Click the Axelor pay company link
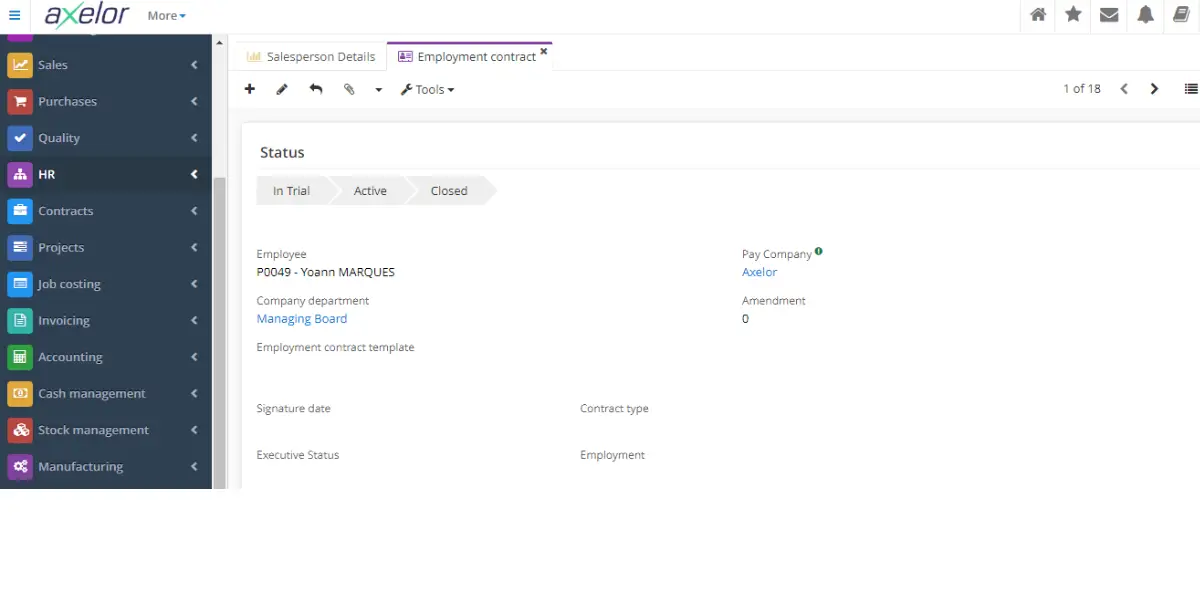The image size is (1200, 600). point(759,271)
